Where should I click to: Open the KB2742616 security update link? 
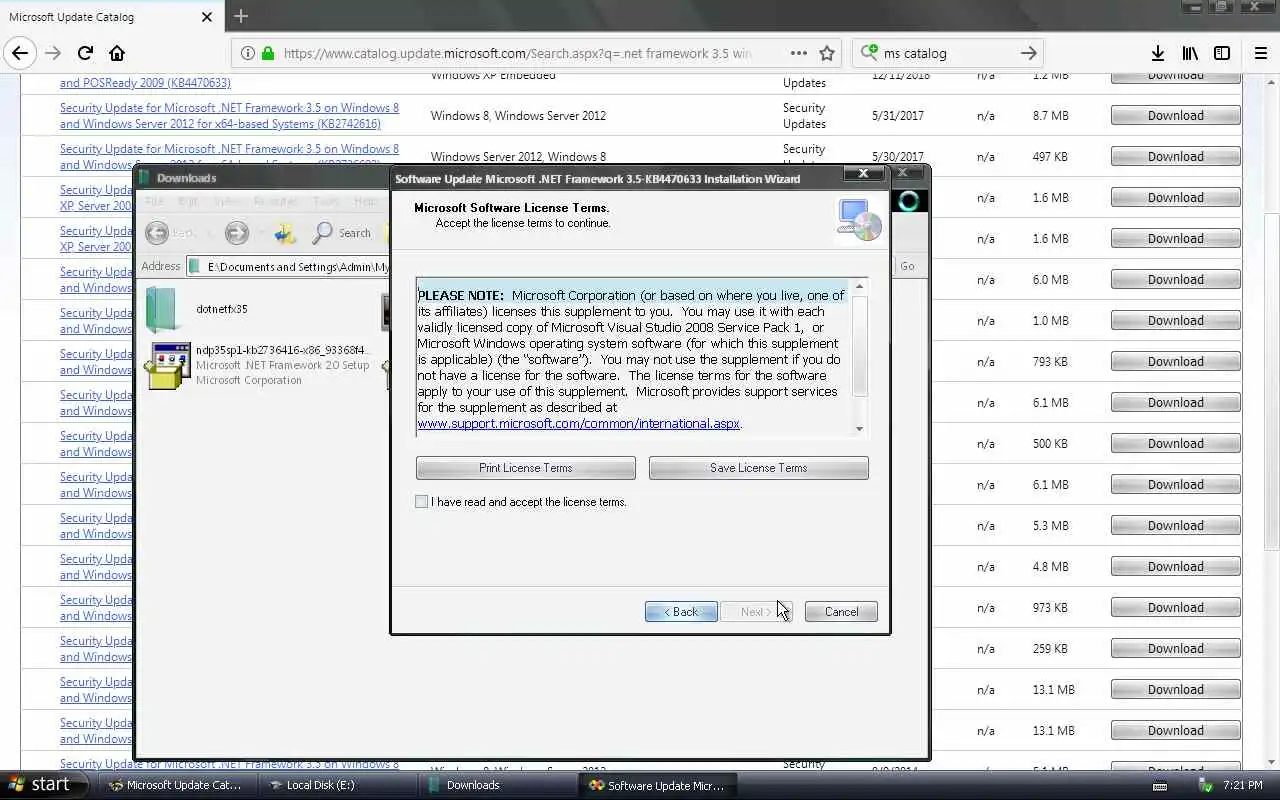229,116
